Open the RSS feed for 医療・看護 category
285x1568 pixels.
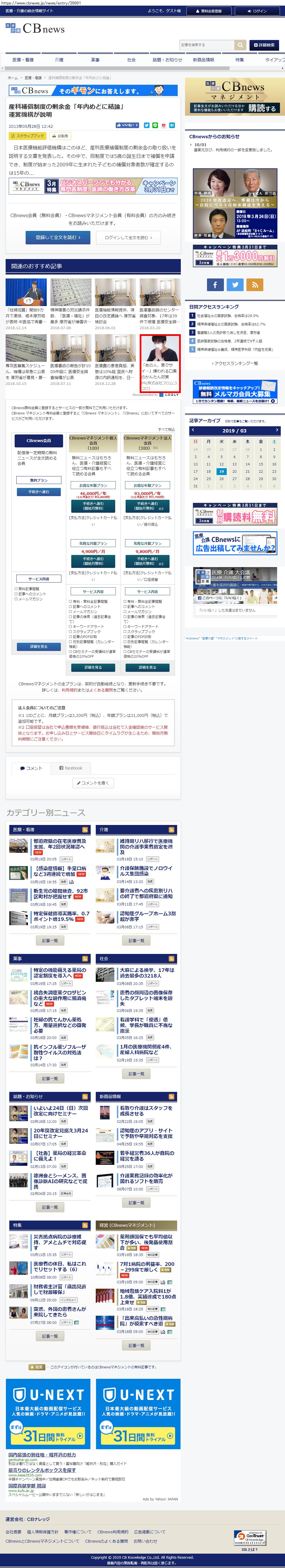click(x=85, y=830)
